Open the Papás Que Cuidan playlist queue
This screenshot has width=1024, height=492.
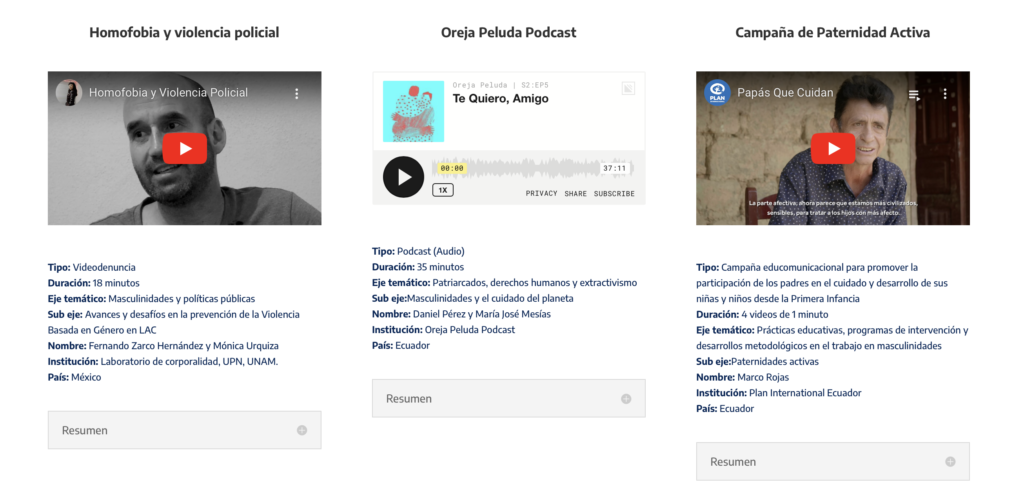[914, 94]
